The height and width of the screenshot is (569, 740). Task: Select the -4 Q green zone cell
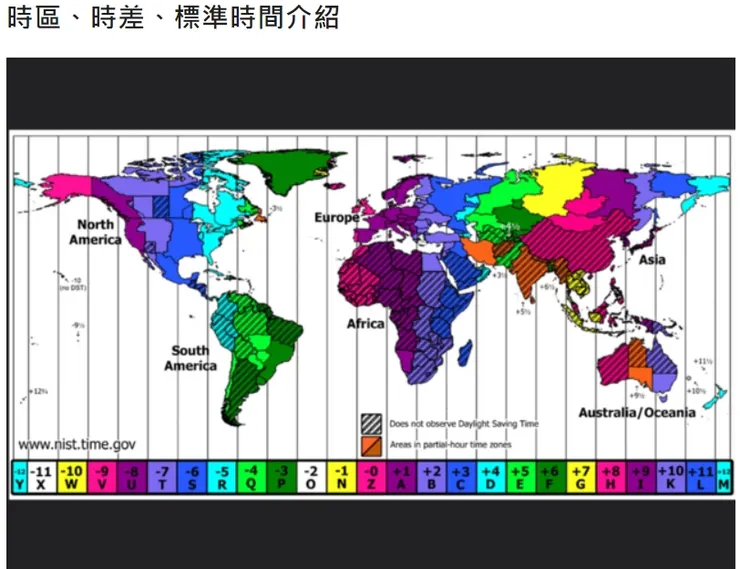(x=252, y=477)
